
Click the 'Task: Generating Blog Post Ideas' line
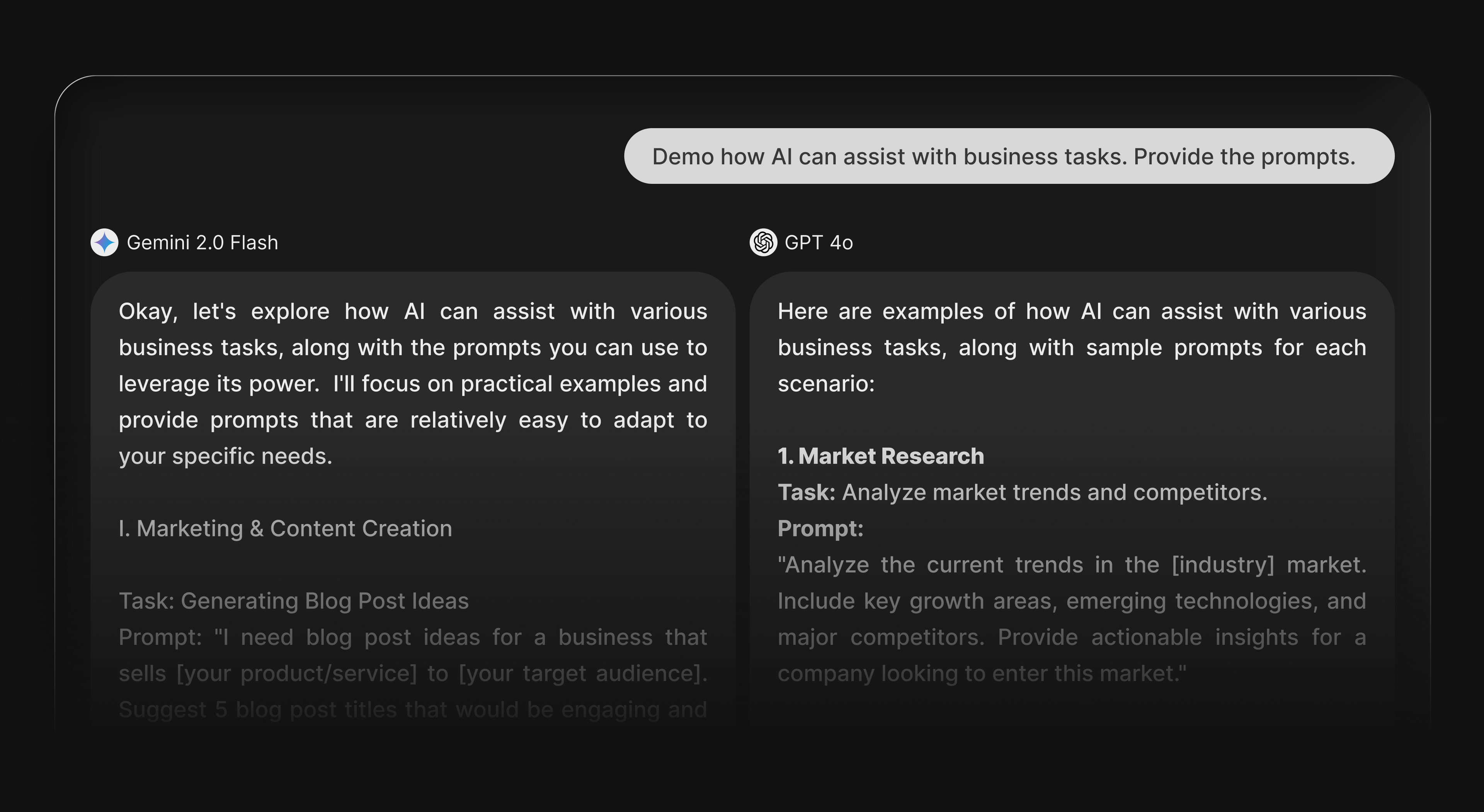(294, 601)
